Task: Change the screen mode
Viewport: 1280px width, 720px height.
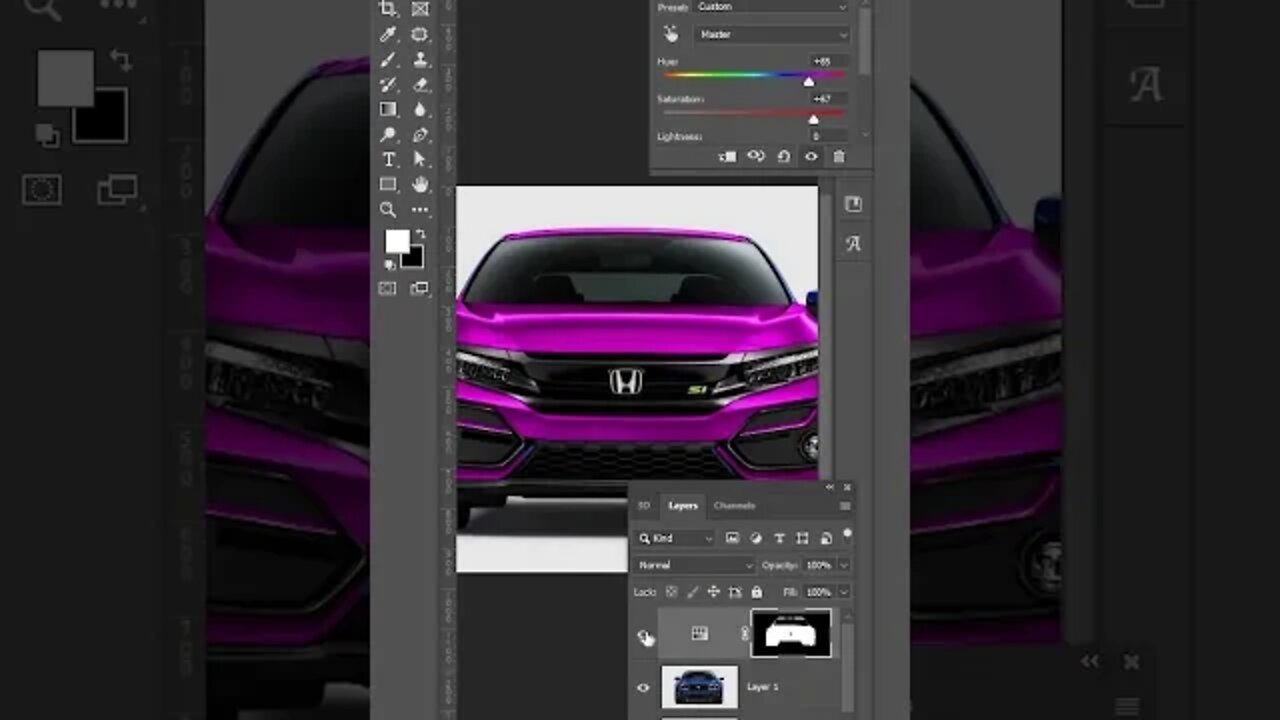Action: [x=420, y=289]
